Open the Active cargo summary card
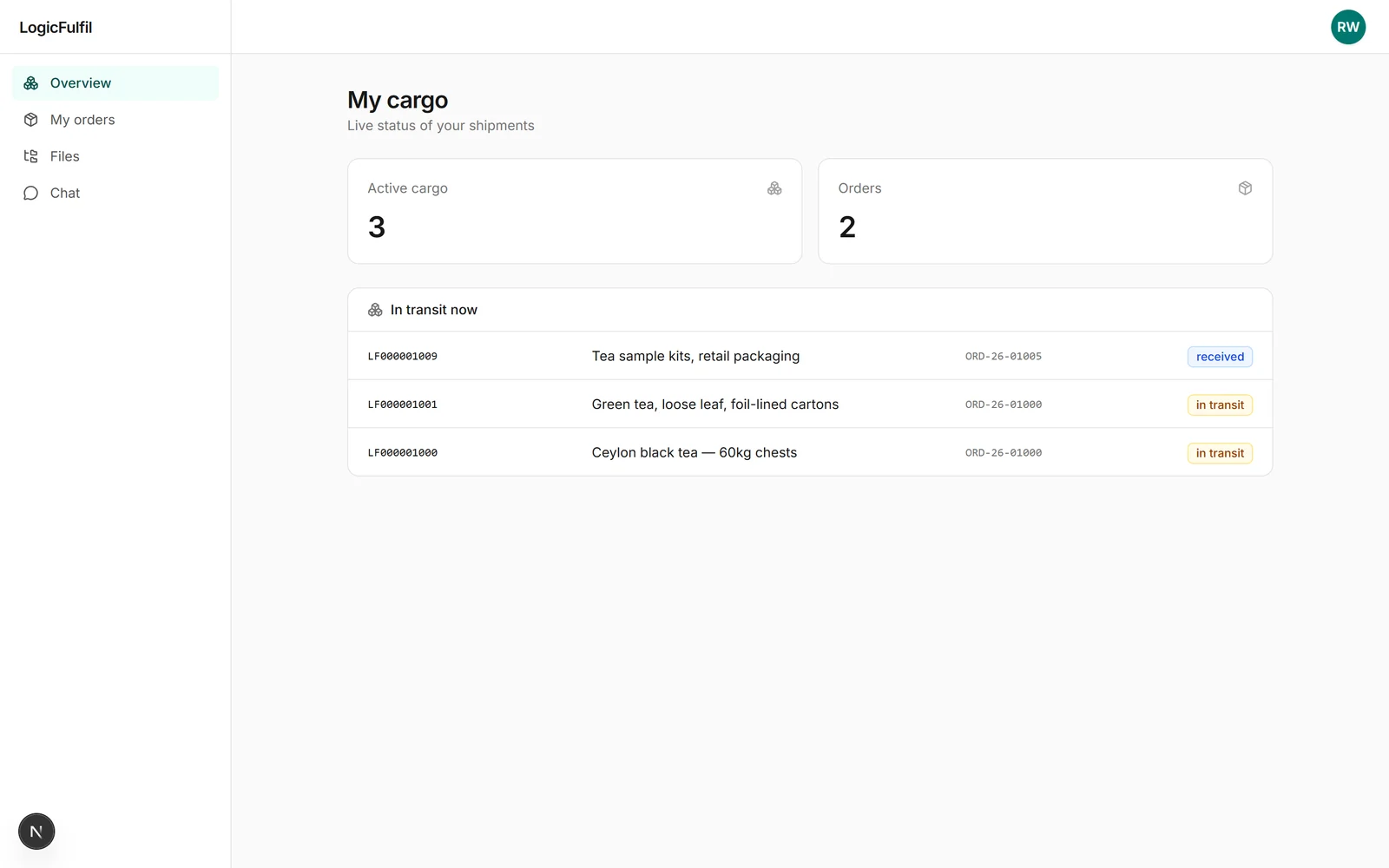1389x868 pixels. pyautogui.click(x=575, y=211)
